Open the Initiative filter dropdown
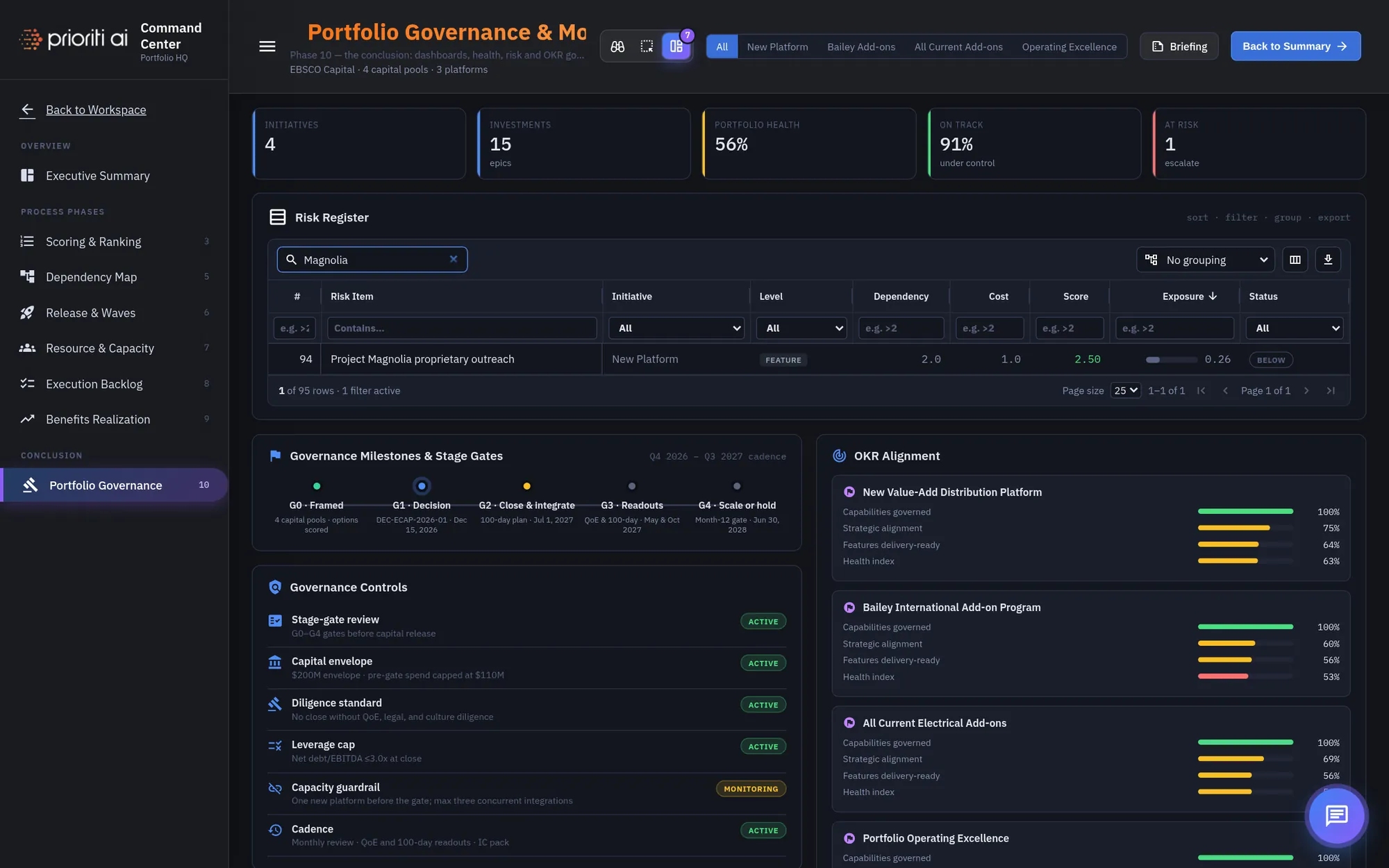Image resolution: width=1389 pixels, height=868 pixels. coord(676,328)
